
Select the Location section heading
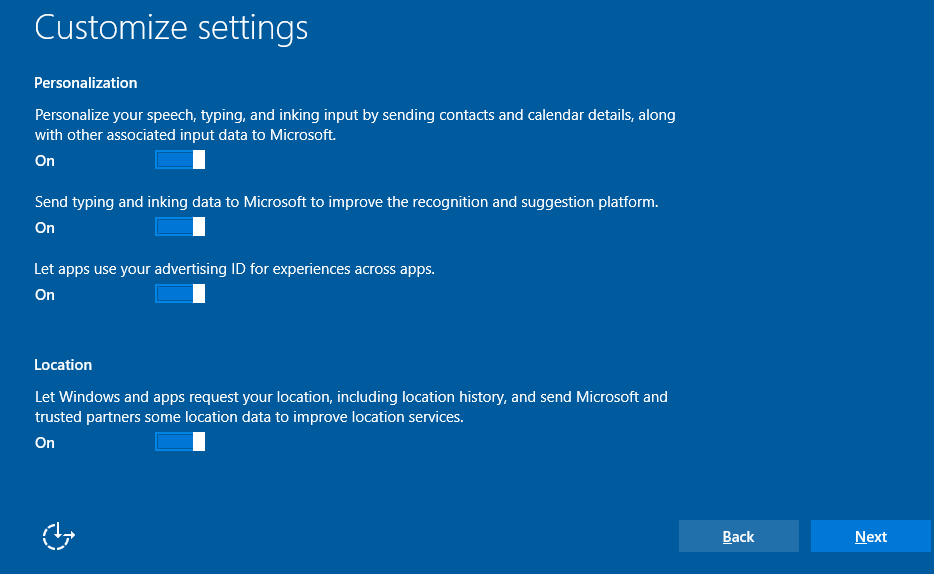[63, 365]
